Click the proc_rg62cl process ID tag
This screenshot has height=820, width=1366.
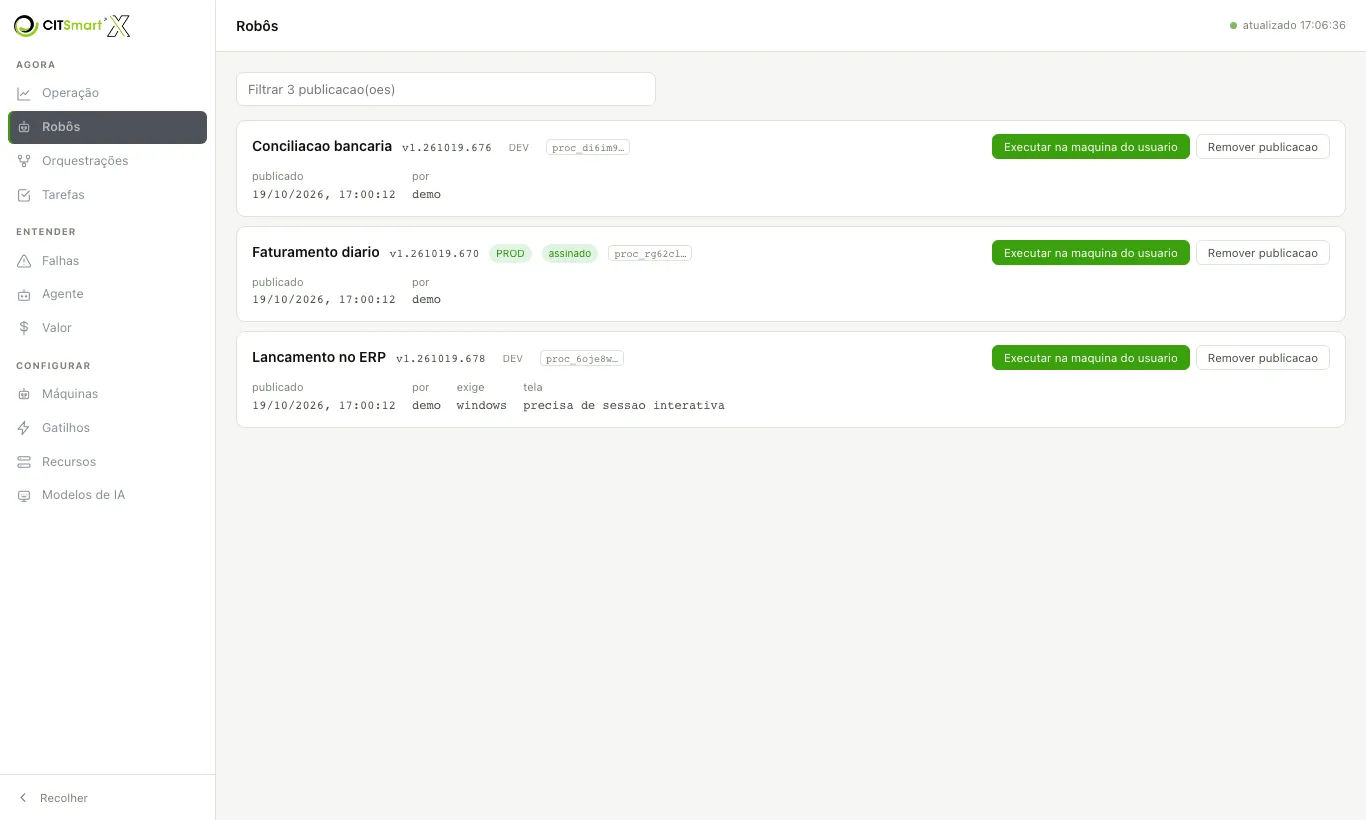tap(650, 254)
